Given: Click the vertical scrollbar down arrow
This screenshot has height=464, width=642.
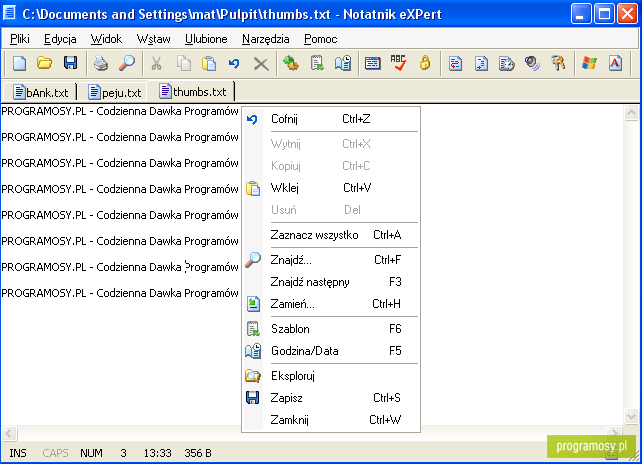Looking at the screenshot, I should (631, 416).
